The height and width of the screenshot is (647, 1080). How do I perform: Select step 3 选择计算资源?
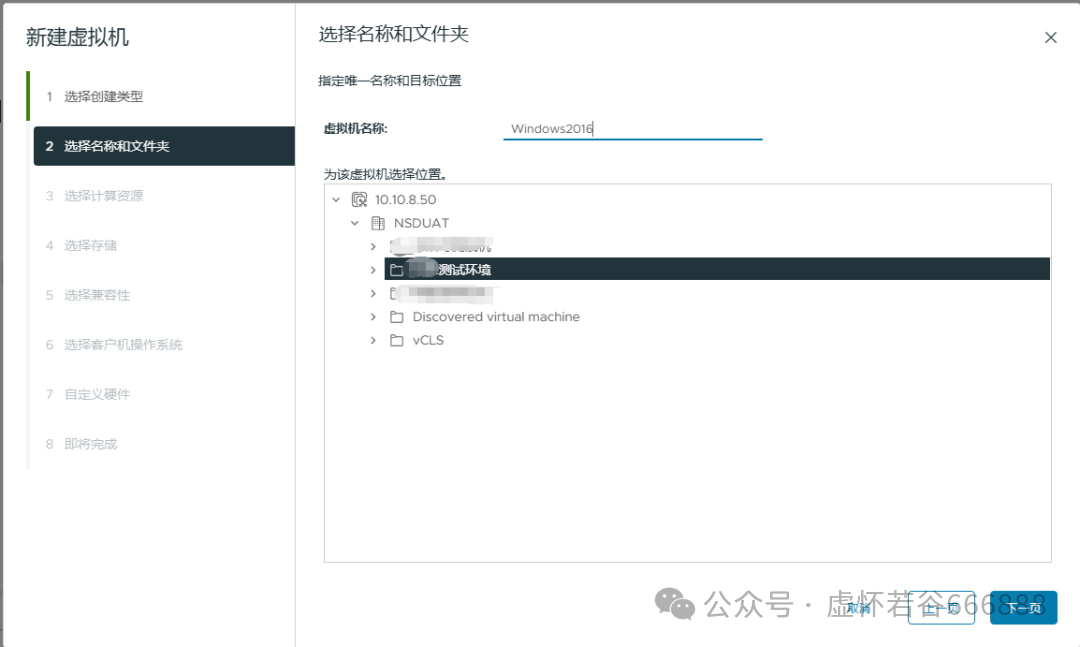coord(162,196)
